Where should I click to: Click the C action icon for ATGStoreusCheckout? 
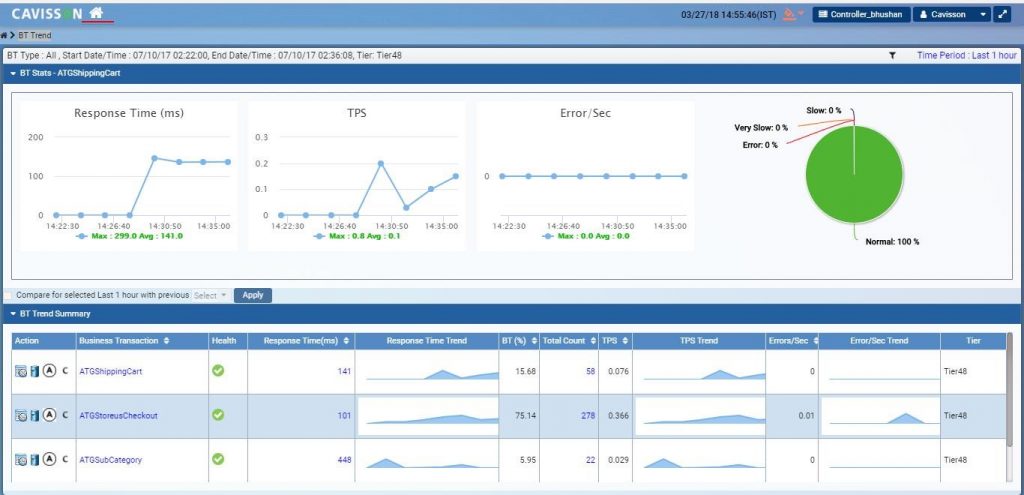tap(65, 415)
